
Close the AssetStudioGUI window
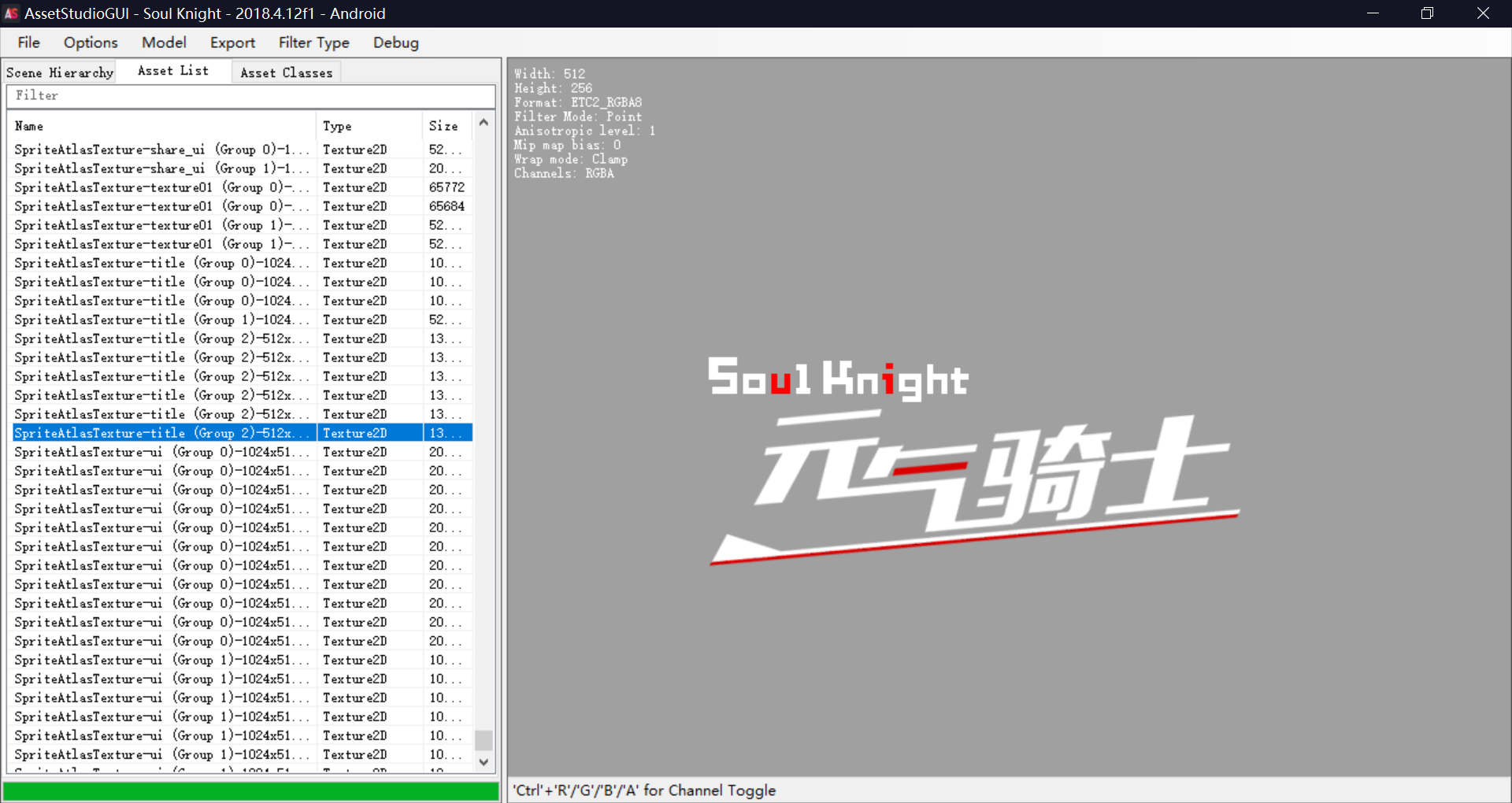coord(1483,13)
